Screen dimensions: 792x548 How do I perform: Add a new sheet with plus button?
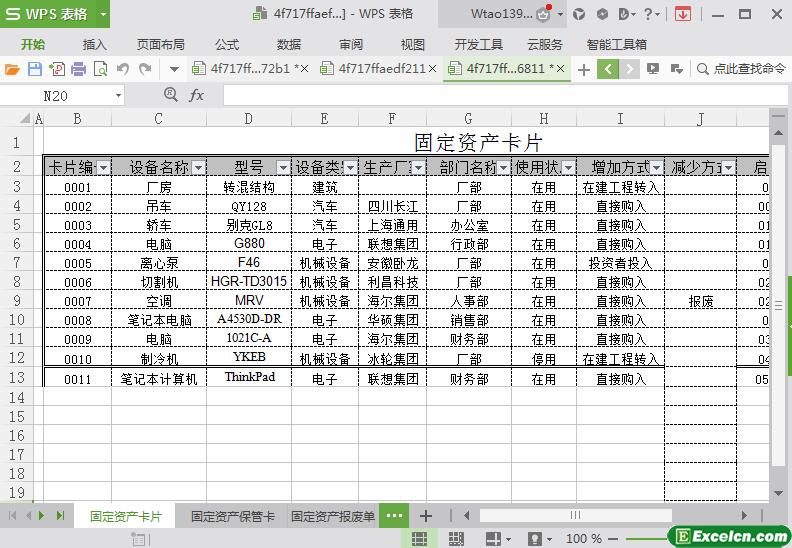[x=426, y=516]
